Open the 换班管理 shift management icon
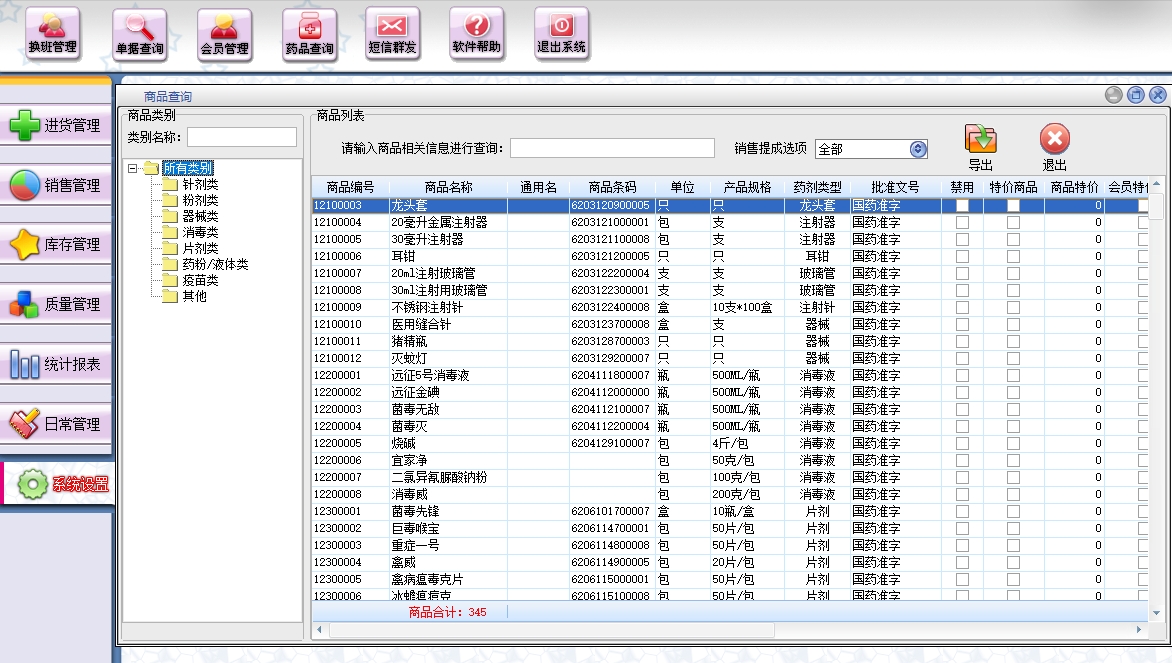 (52, 33)
